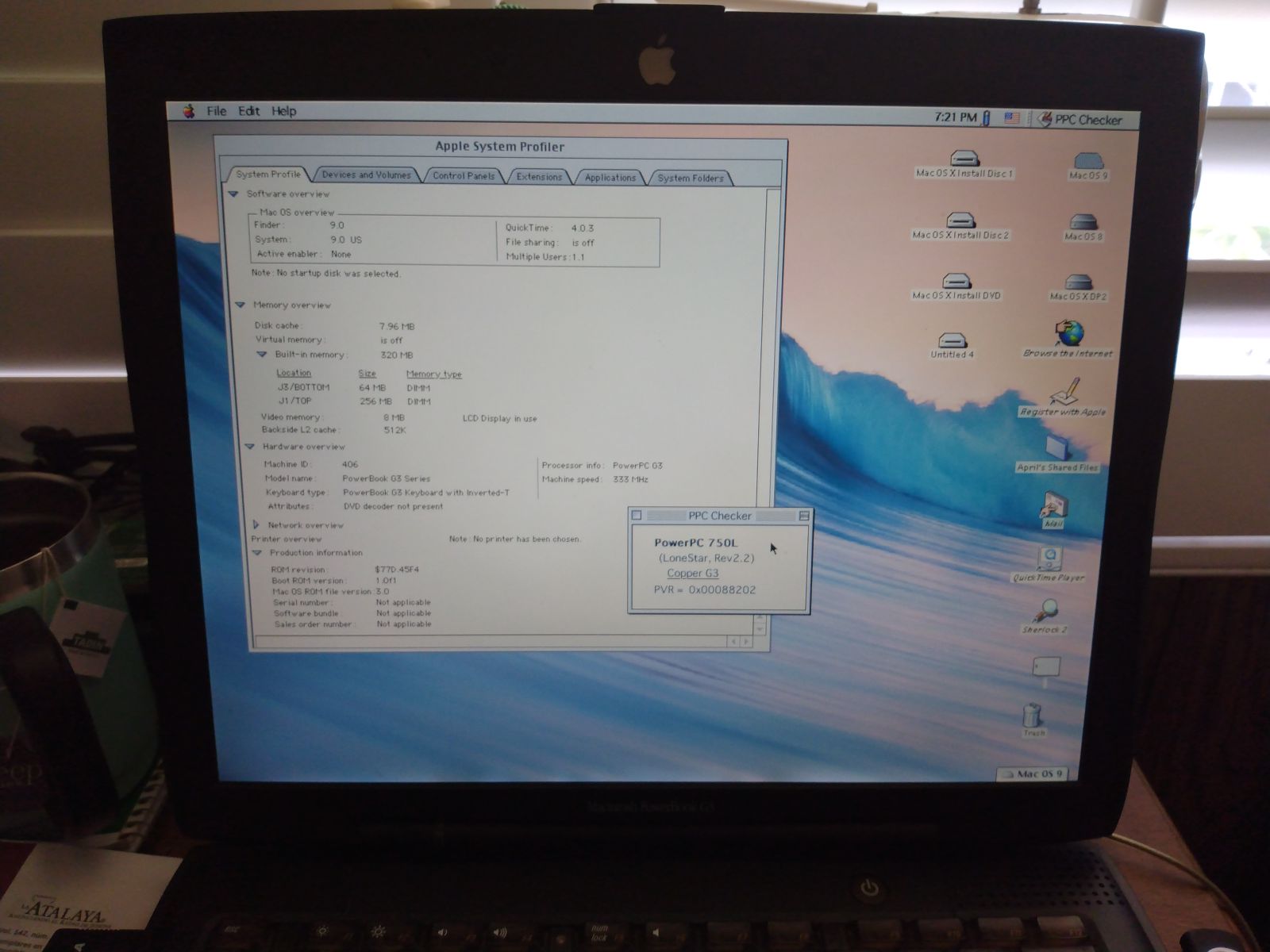Open the Apple menu icon
Image resolution: width=1270 pixels, height=952 pixels.
189,111
